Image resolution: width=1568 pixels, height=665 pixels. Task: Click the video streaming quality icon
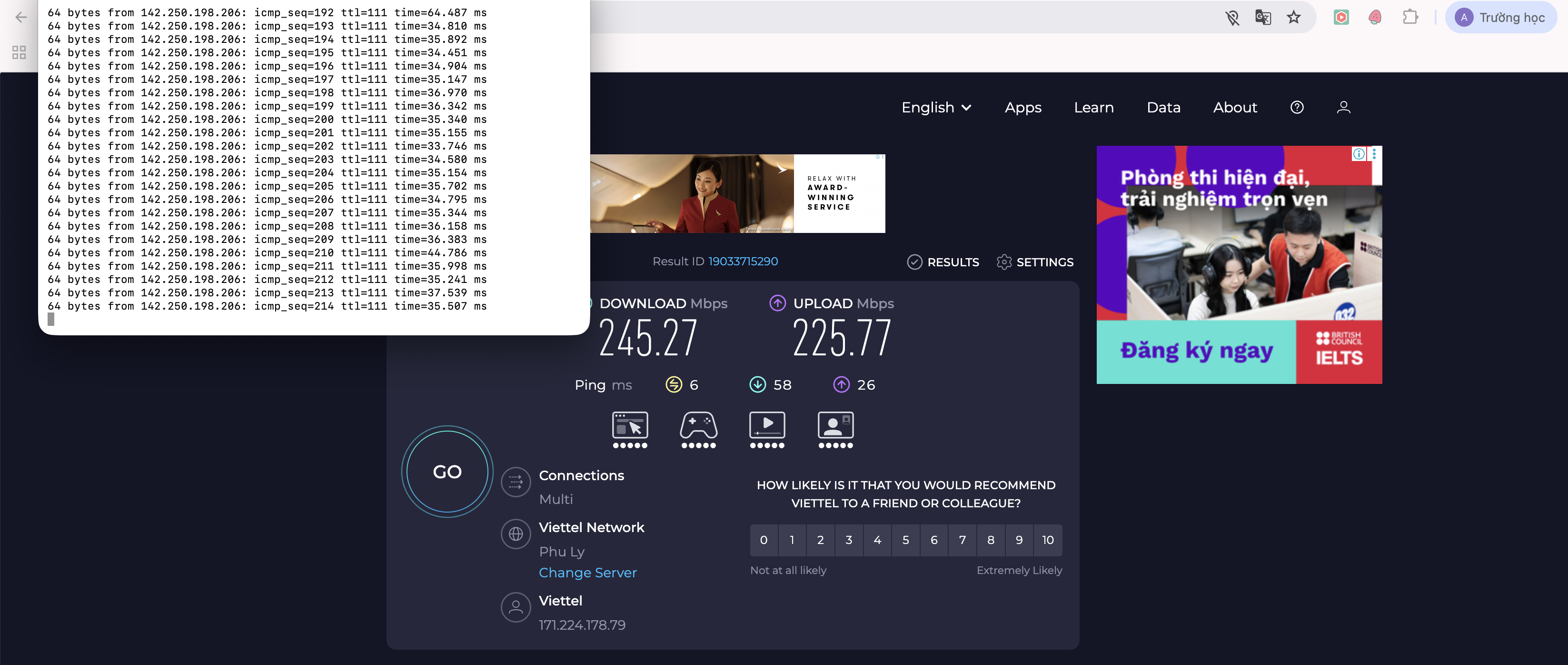767,426
